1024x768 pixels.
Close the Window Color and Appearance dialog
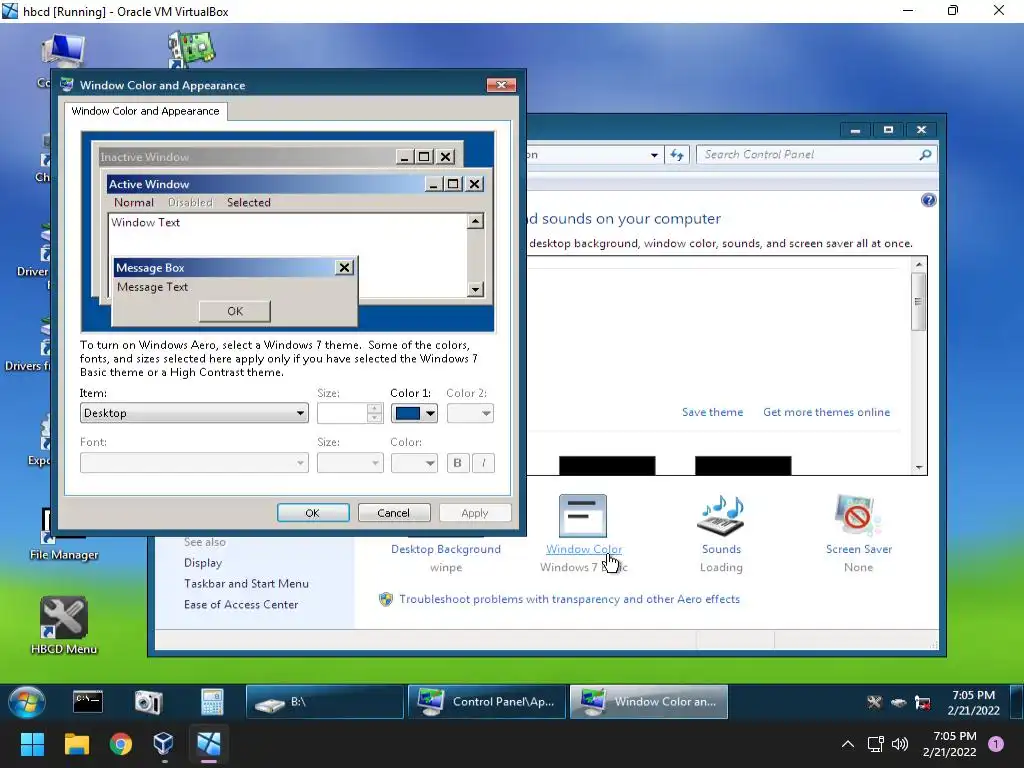pyautogui.click(x=502, y=85)
